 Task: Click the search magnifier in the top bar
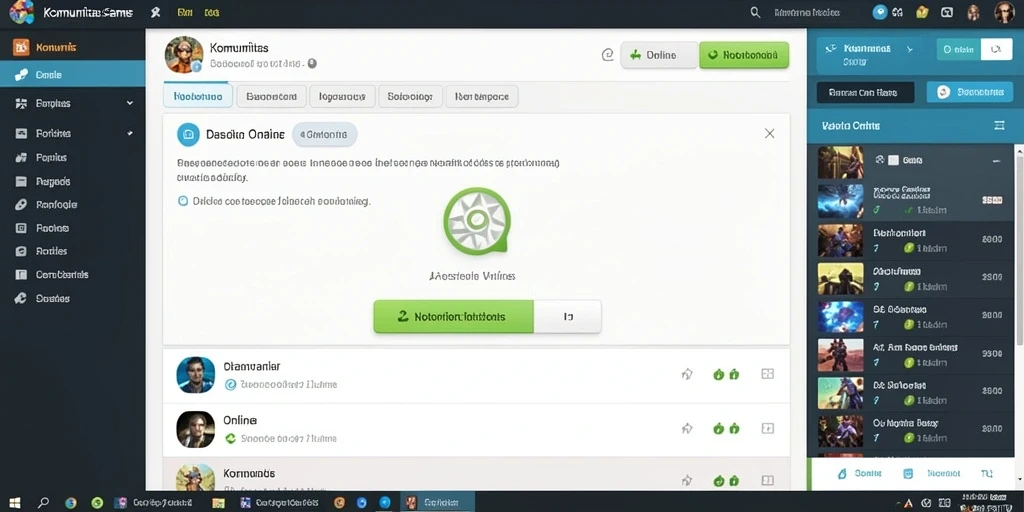[x=755, y=12]
